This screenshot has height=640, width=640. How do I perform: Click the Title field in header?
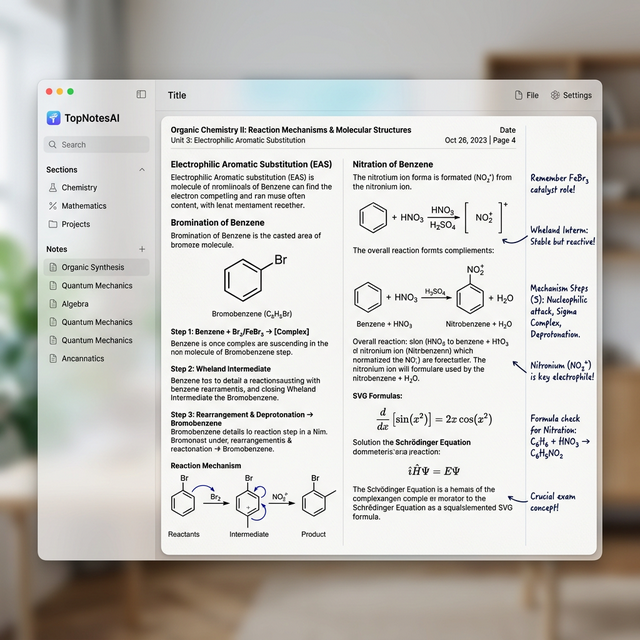[177, 95]
